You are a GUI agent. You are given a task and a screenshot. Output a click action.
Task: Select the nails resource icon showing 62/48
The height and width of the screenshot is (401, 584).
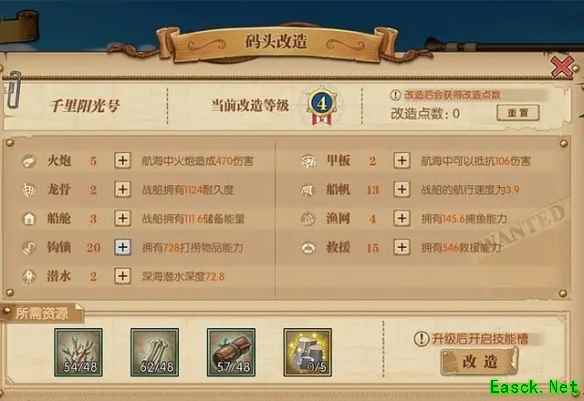pos(155,352)
